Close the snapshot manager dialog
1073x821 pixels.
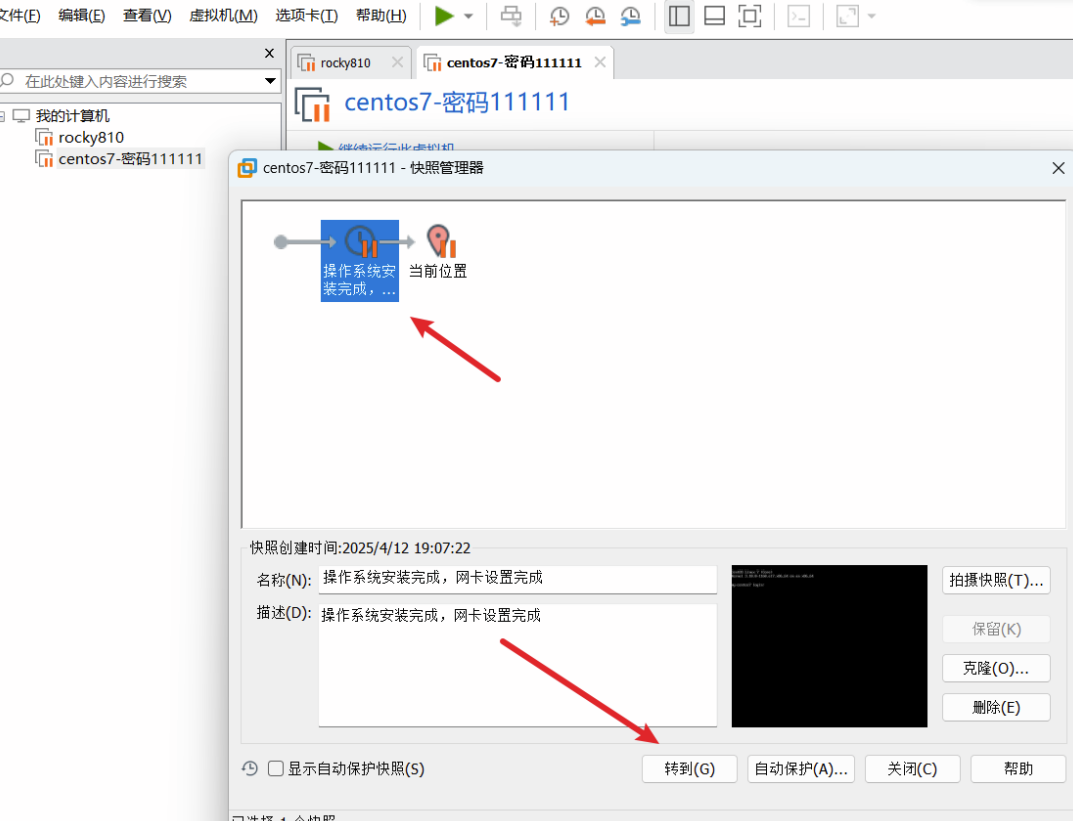[1058, 168]
